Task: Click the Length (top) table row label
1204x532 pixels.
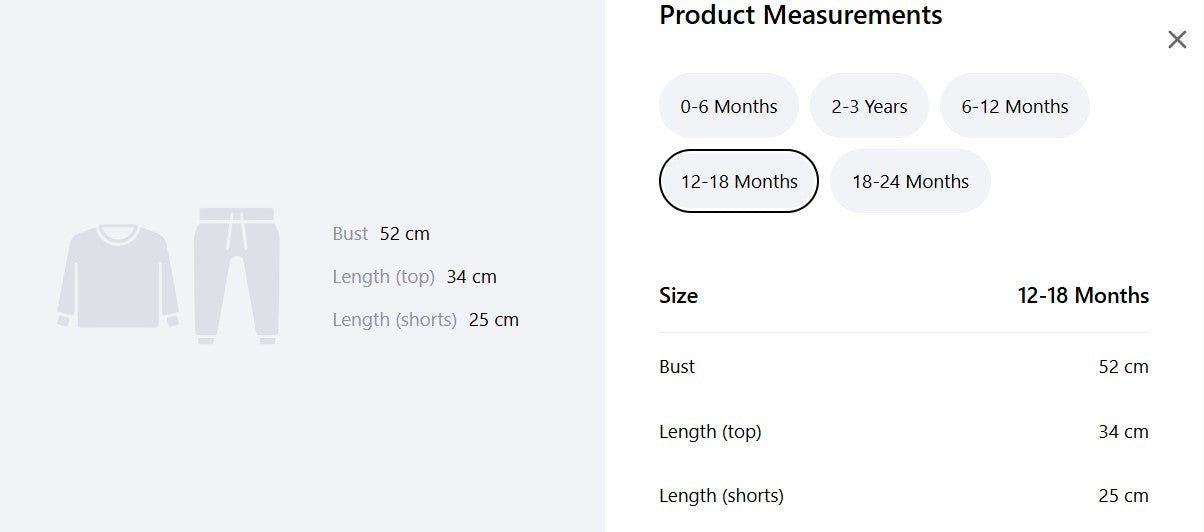Action: pos(710,432)
